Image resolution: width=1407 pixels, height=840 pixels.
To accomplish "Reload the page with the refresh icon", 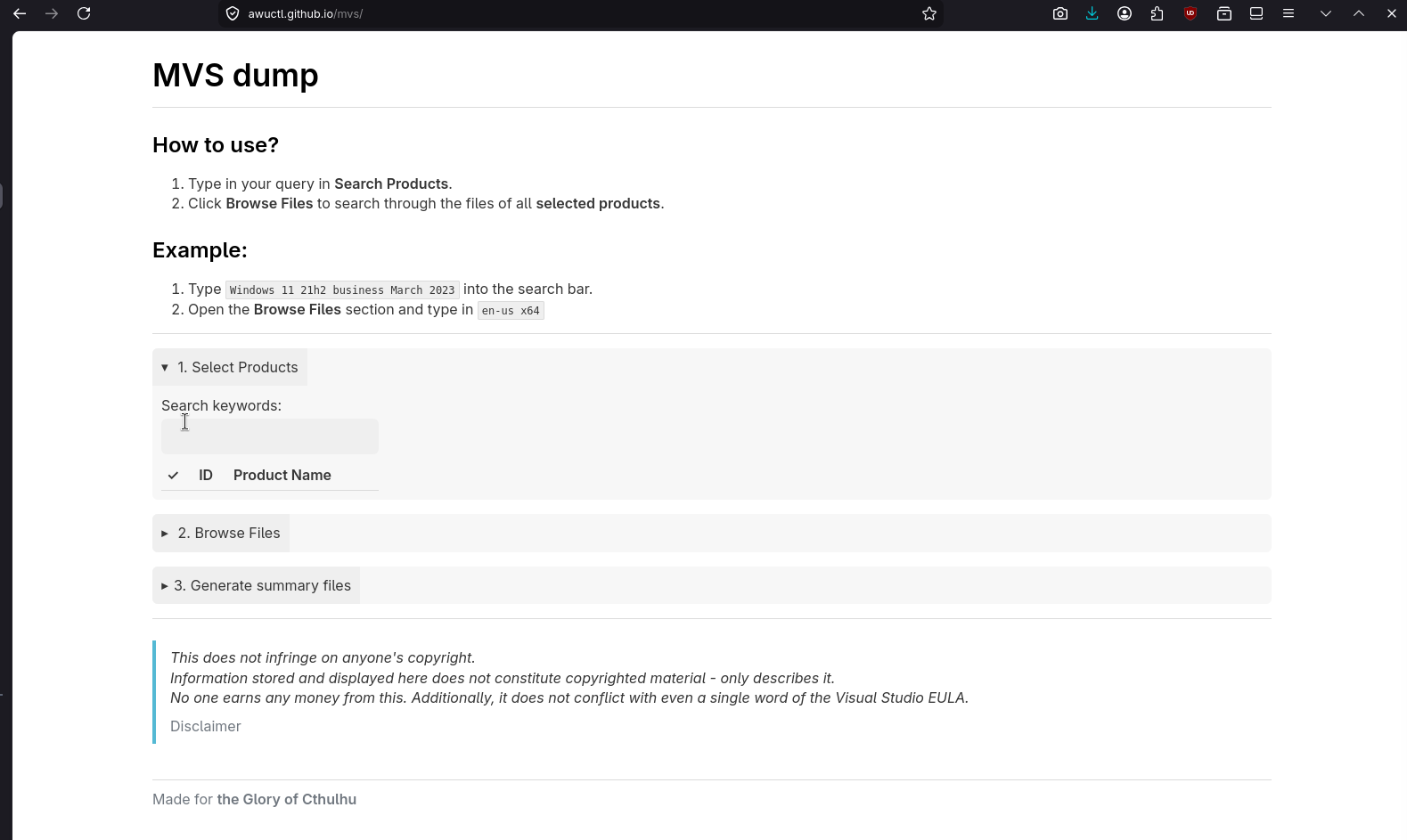I will [84, 13].
